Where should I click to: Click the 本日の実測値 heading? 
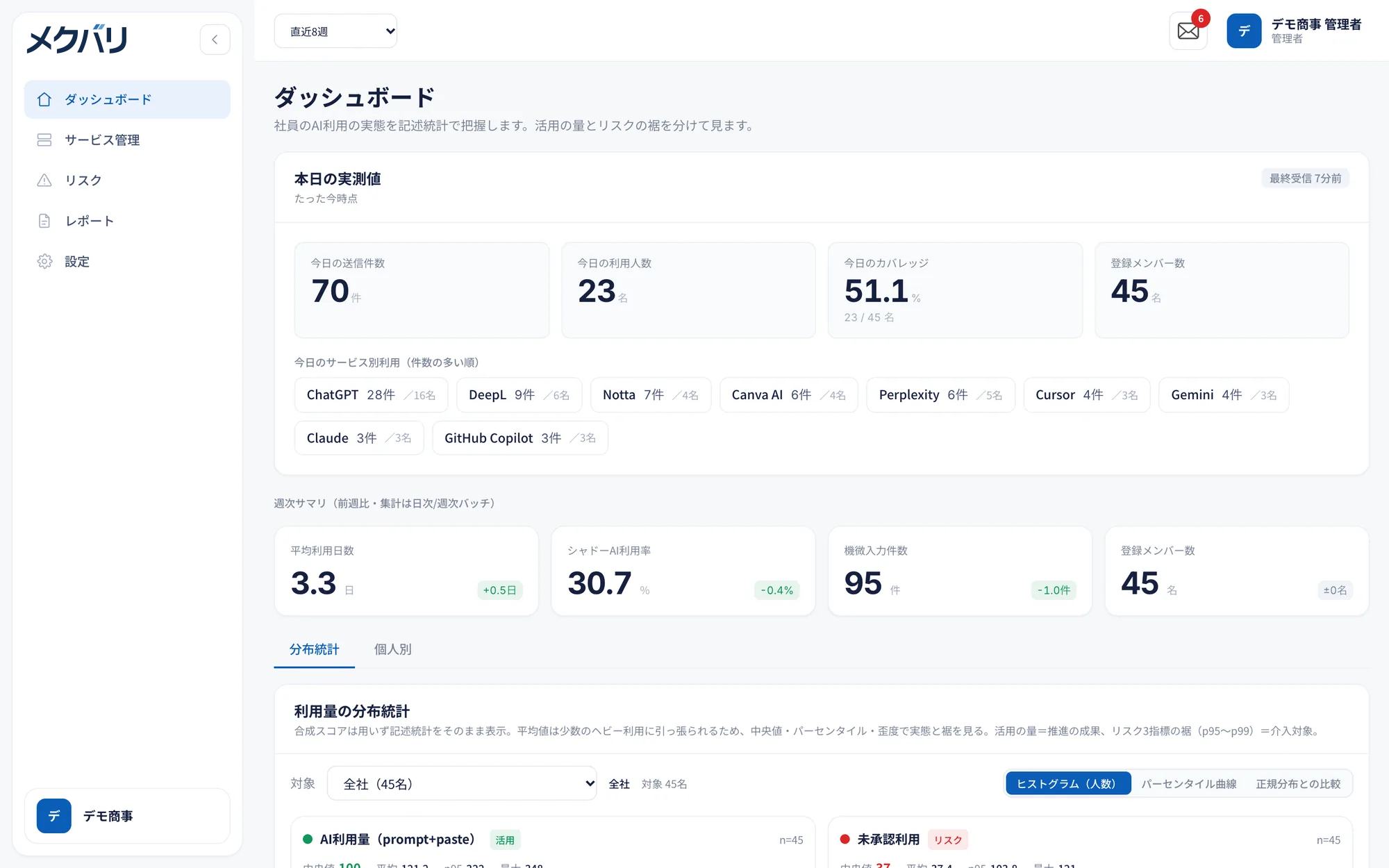coord(338,179)
